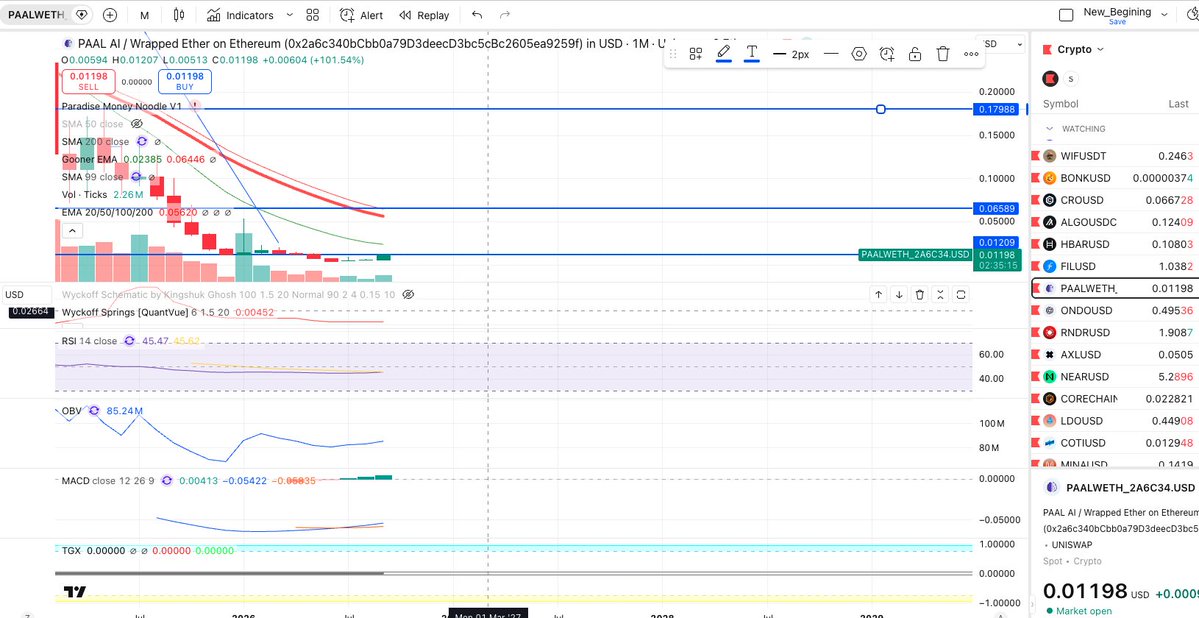Toggle lock on the selected drawing

915,54
